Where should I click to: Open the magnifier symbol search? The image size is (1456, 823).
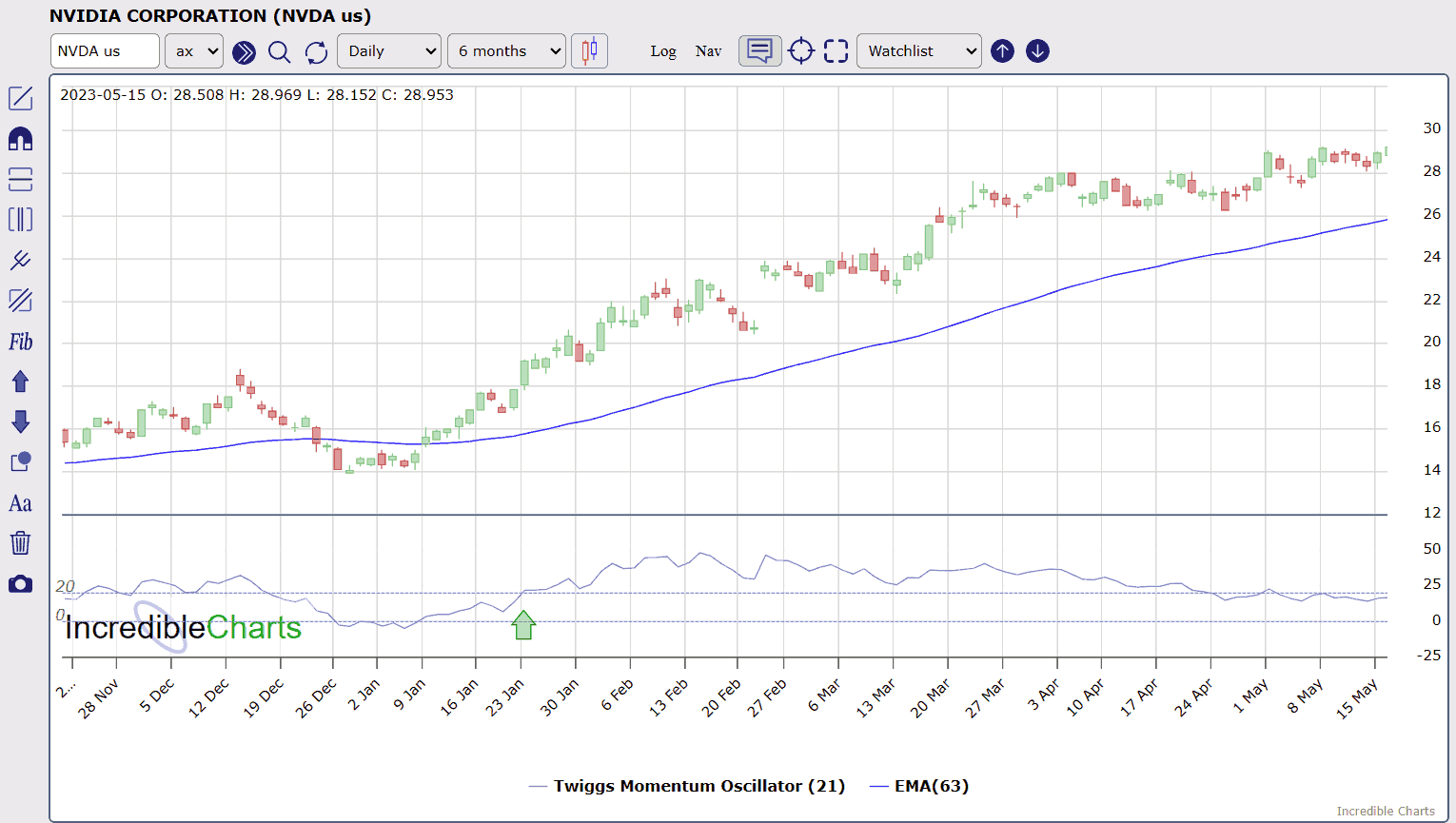pos(279,51)
